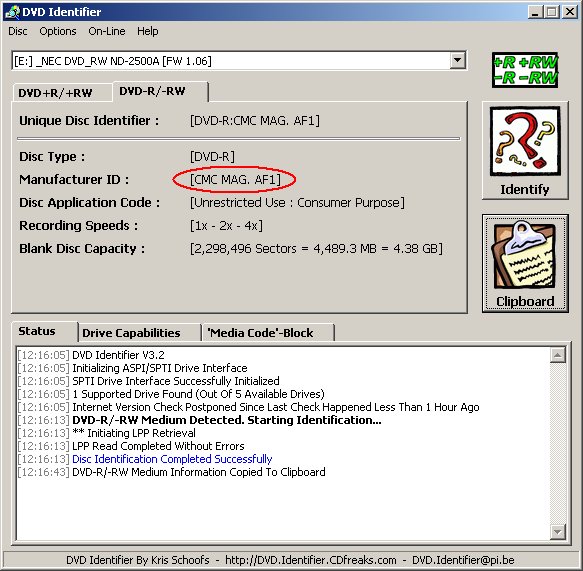Viewport: 583px width, 571px height.
Task: Click the status log scroll down arrow
Action: pyautogui.click(x=558, y=532)
